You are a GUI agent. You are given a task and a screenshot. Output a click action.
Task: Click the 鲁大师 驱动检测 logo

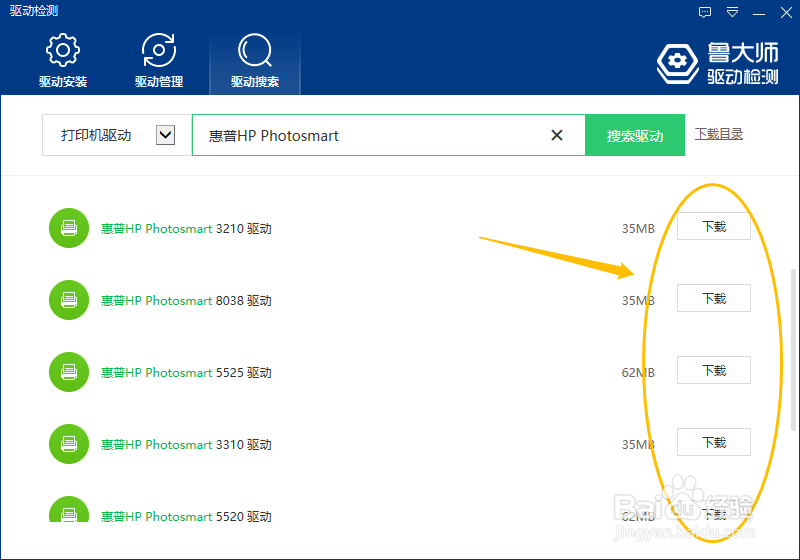717,64
